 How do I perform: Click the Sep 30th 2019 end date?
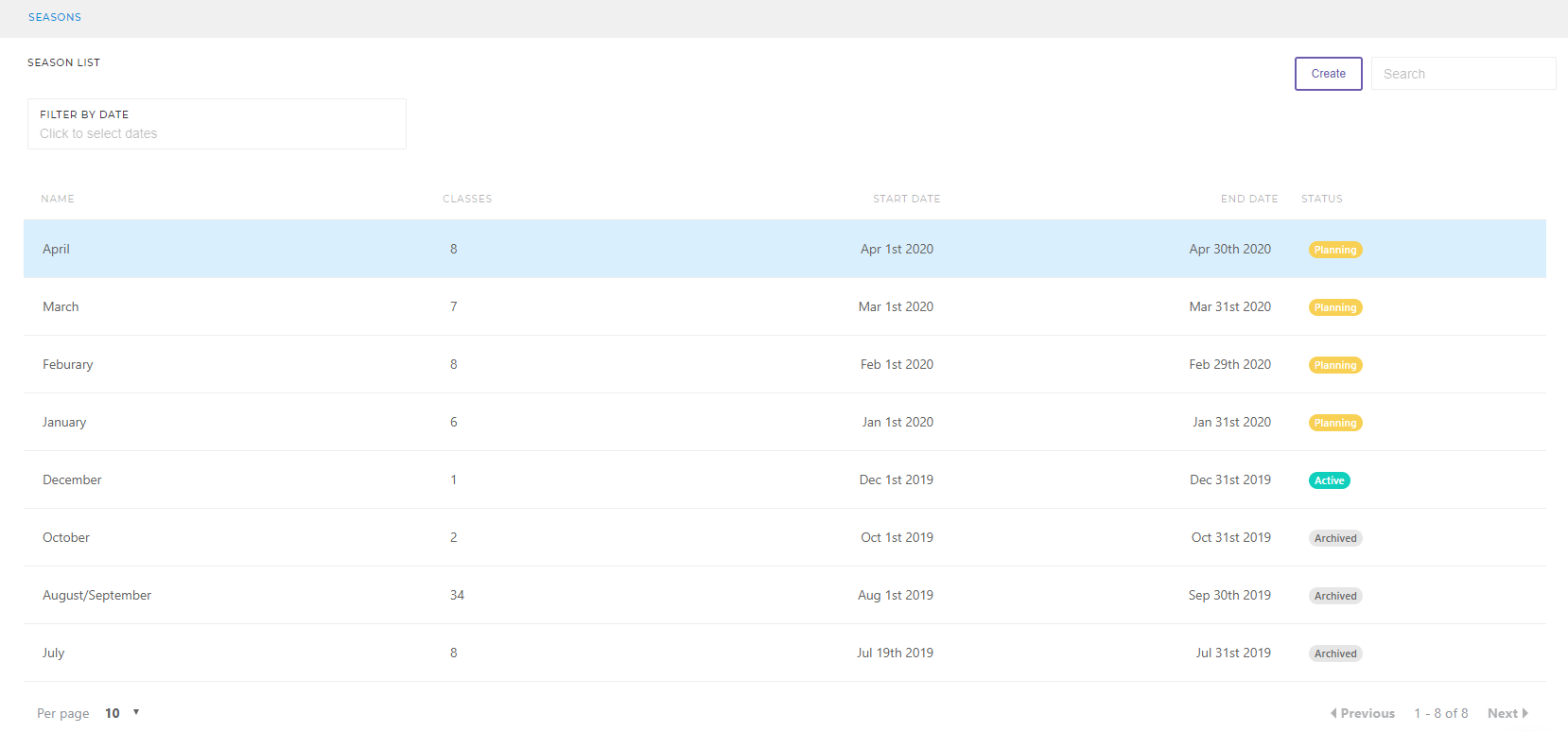coord(1229,595)
